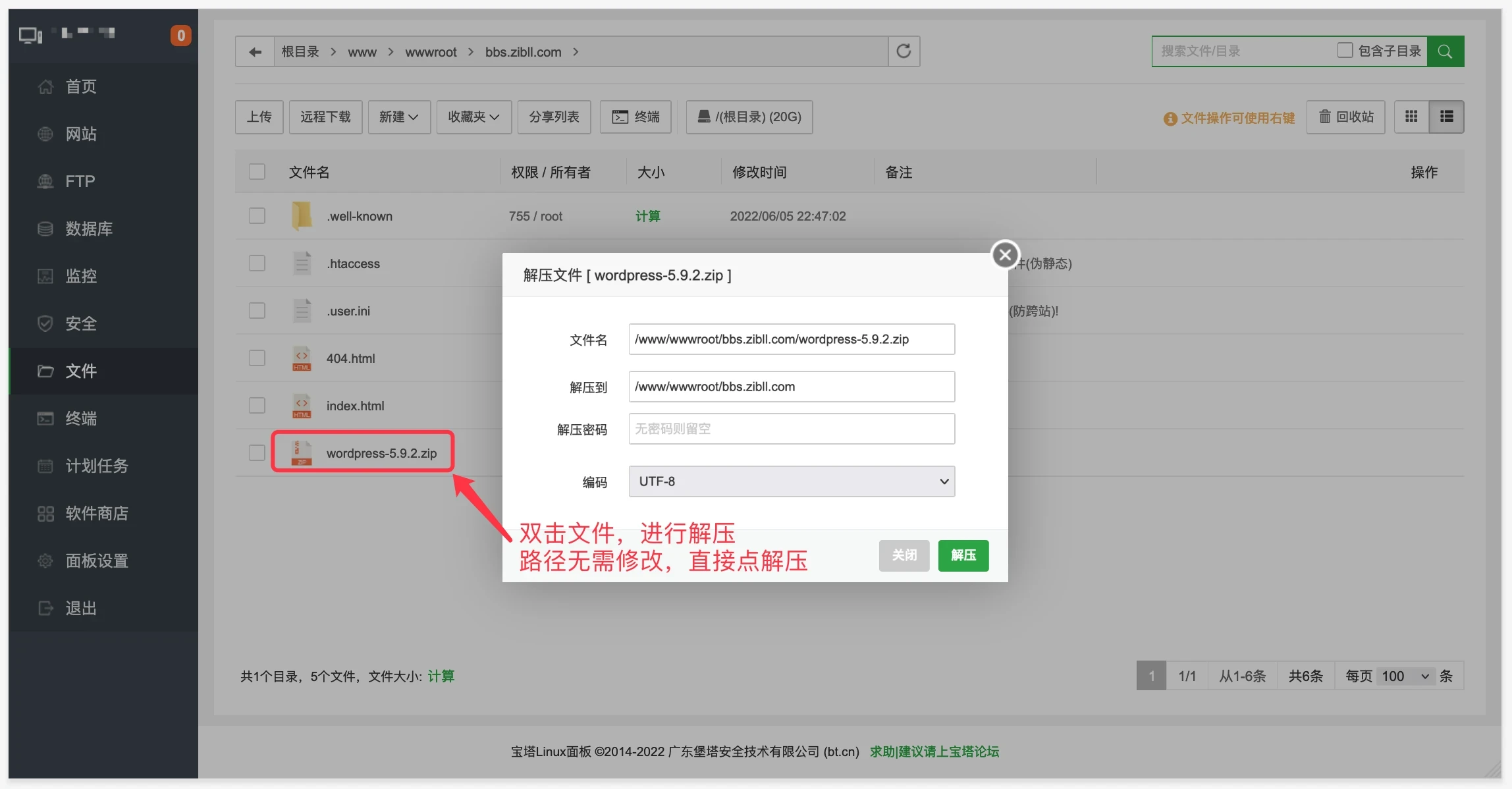Click the 解压密码 password input field
Screen dimensions: 1512x789
[x=790, y=428]
